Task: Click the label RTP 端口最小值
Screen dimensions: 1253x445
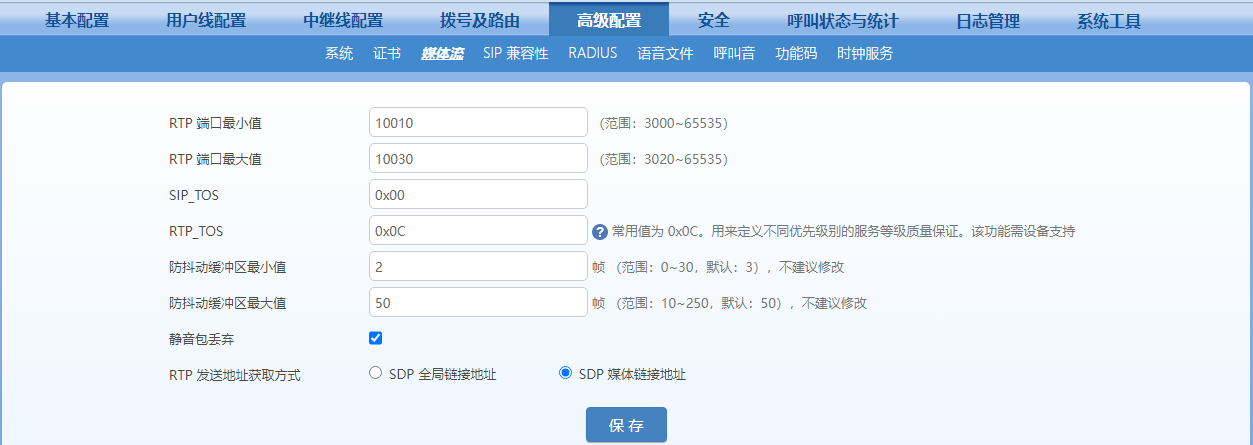Action: (216, 123)
